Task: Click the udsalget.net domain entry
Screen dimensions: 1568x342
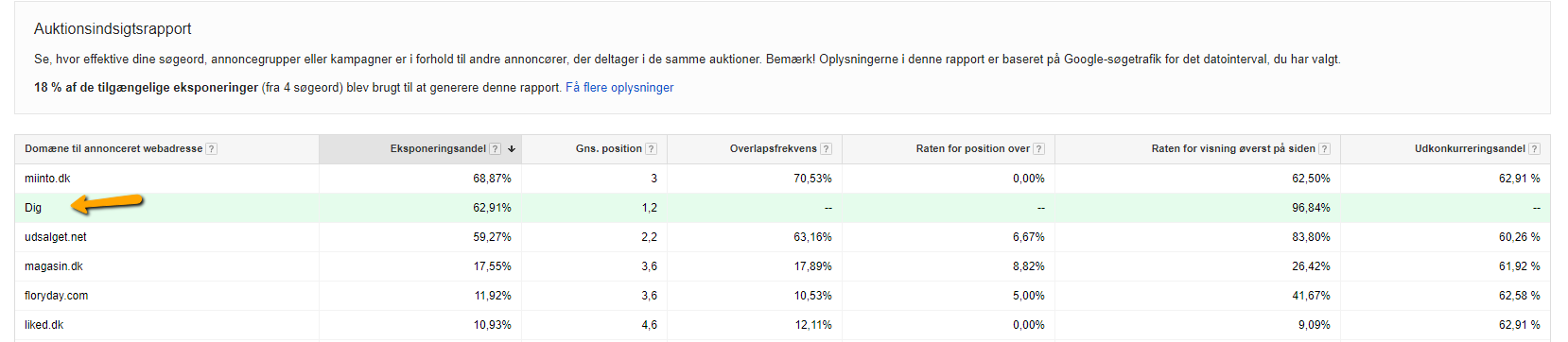Action: coord(55,237)
